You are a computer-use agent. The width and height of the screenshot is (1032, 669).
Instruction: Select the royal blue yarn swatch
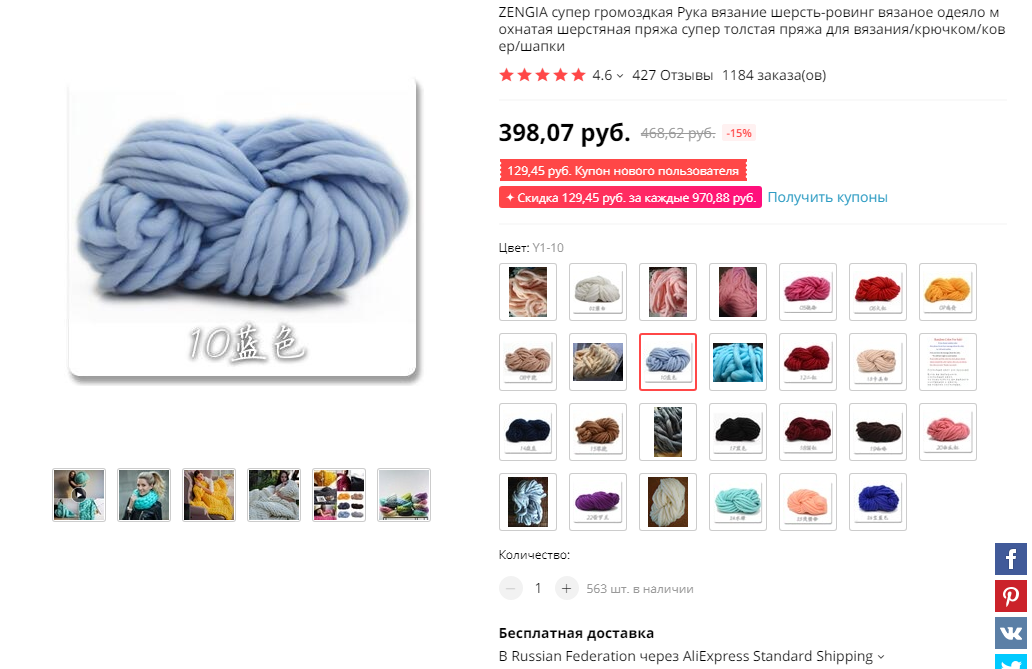(877, 502)
